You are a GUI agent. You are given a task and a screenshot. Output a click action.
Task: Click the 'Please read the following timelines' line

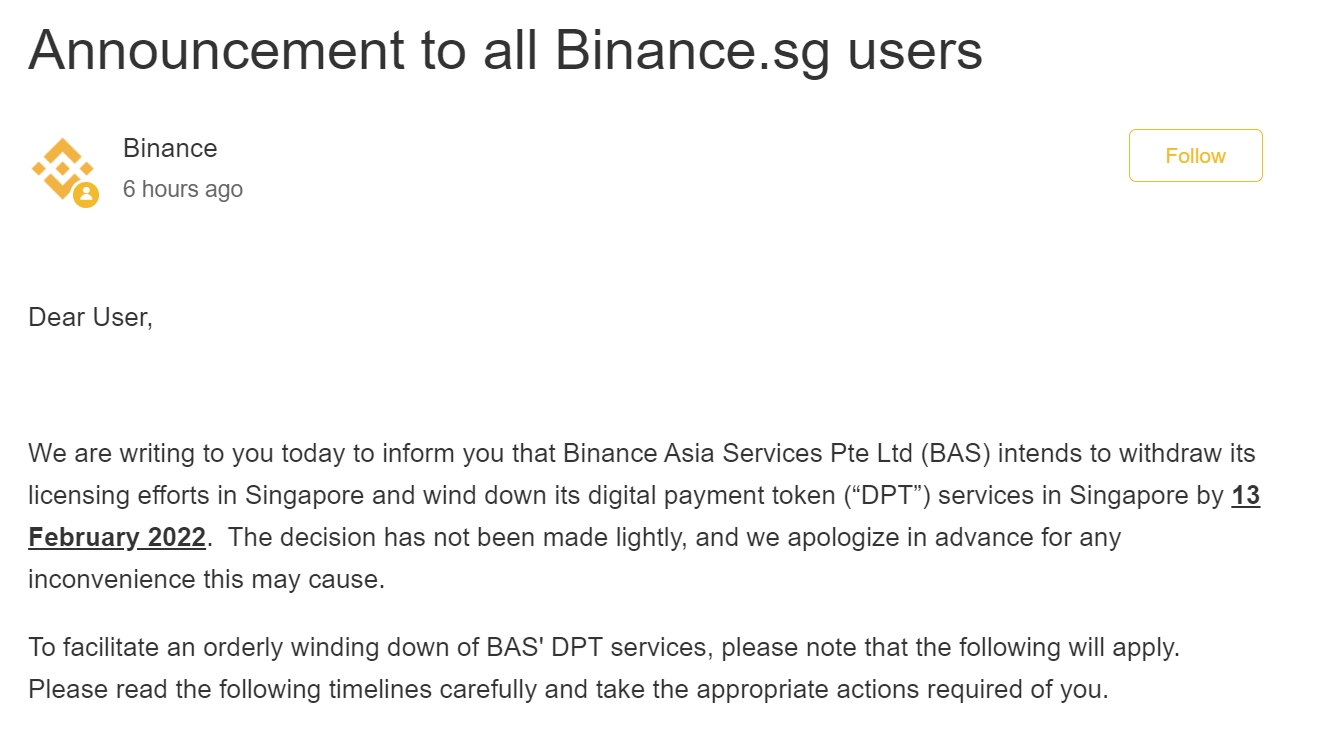(568, 689)
